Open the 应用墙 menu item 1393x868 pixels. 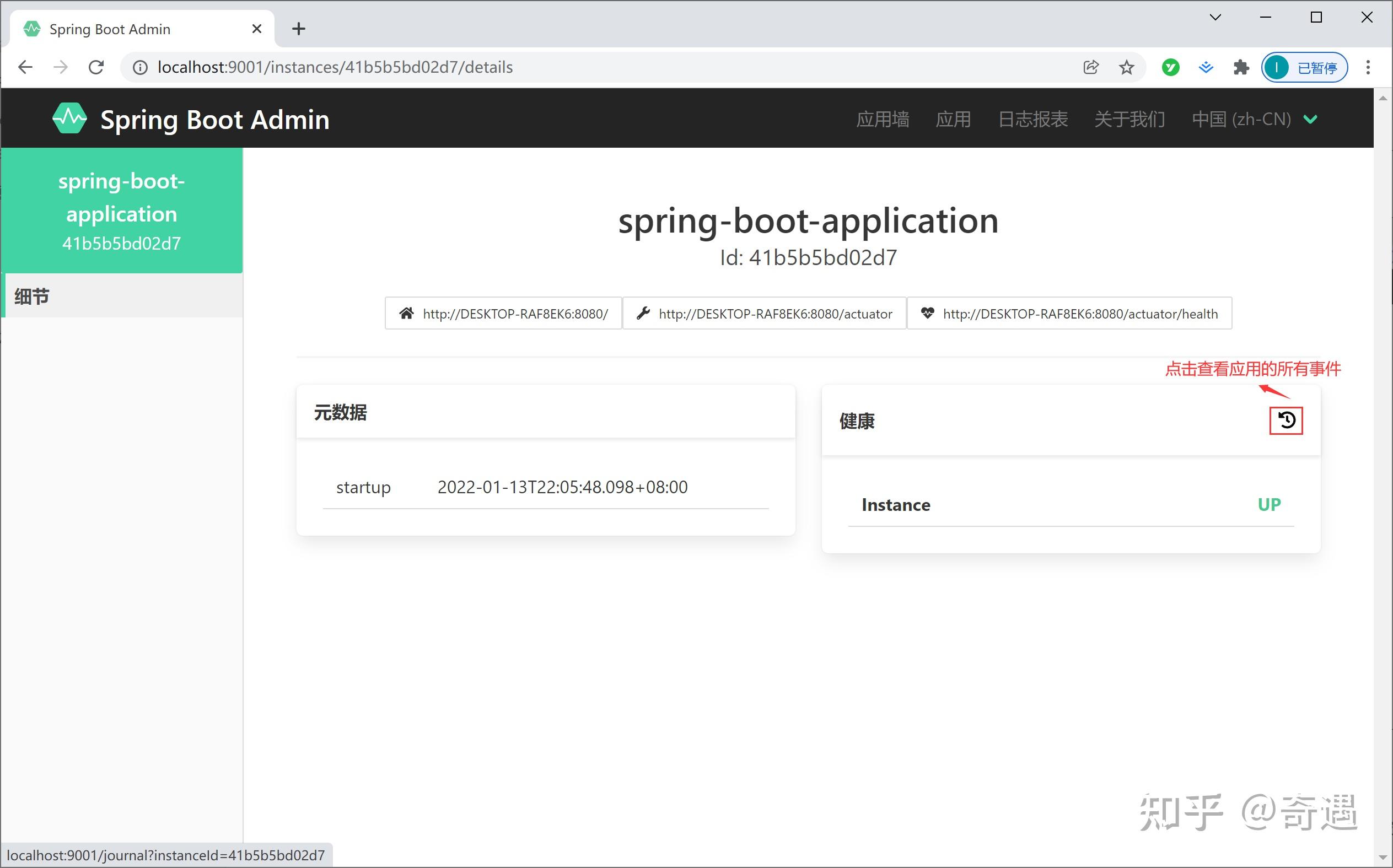click(x=883, y=119)
